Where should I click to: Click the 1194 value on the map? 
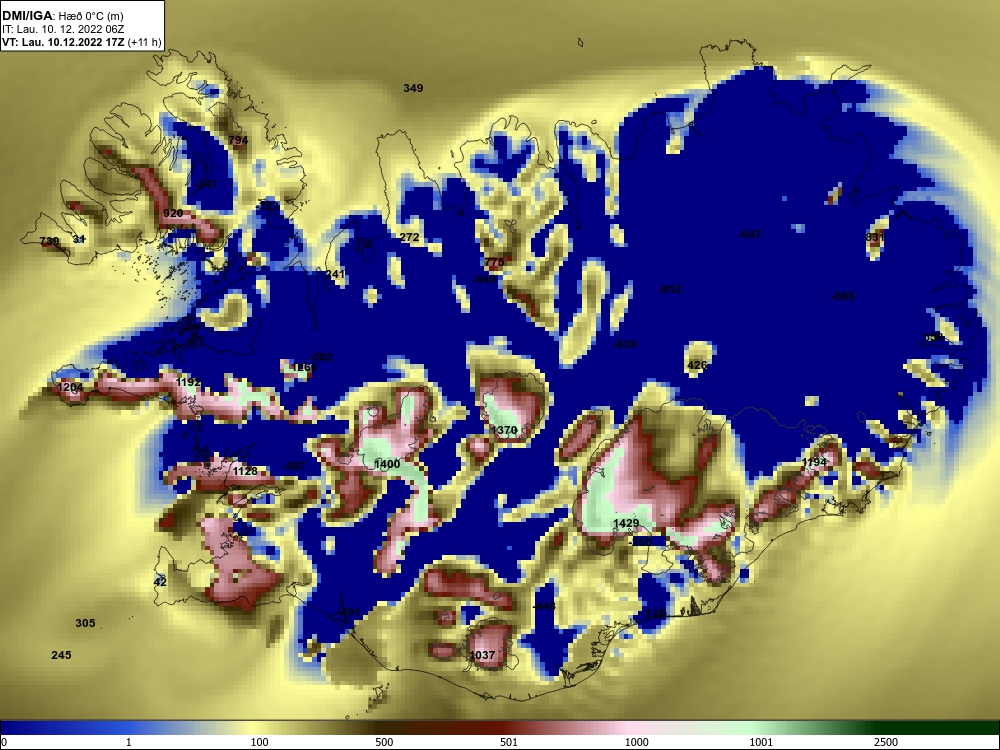[x=814, y=462]
